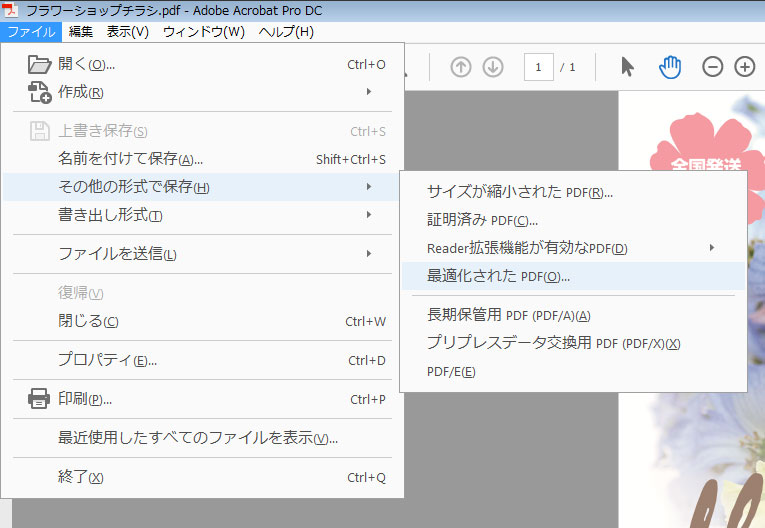Select the arrow selection tool
765x528 pixels.
tap(627, 67)
